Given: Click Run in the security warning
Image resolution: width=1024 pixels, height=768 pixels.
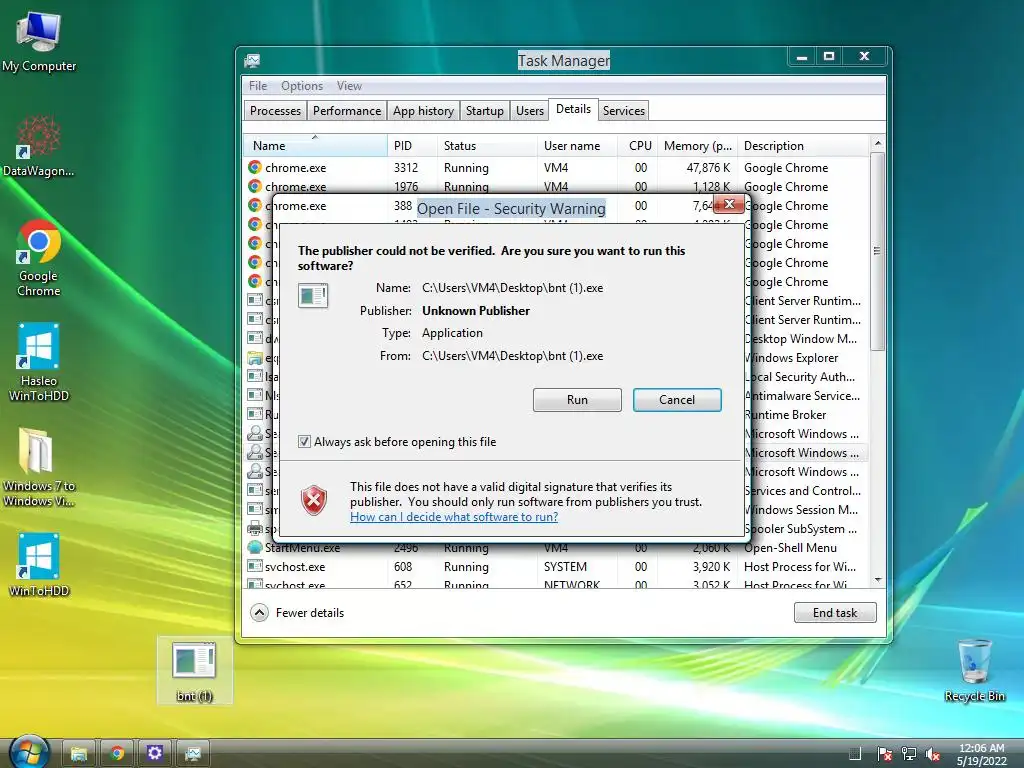Looking at the screenshot, I should [577, 400].
